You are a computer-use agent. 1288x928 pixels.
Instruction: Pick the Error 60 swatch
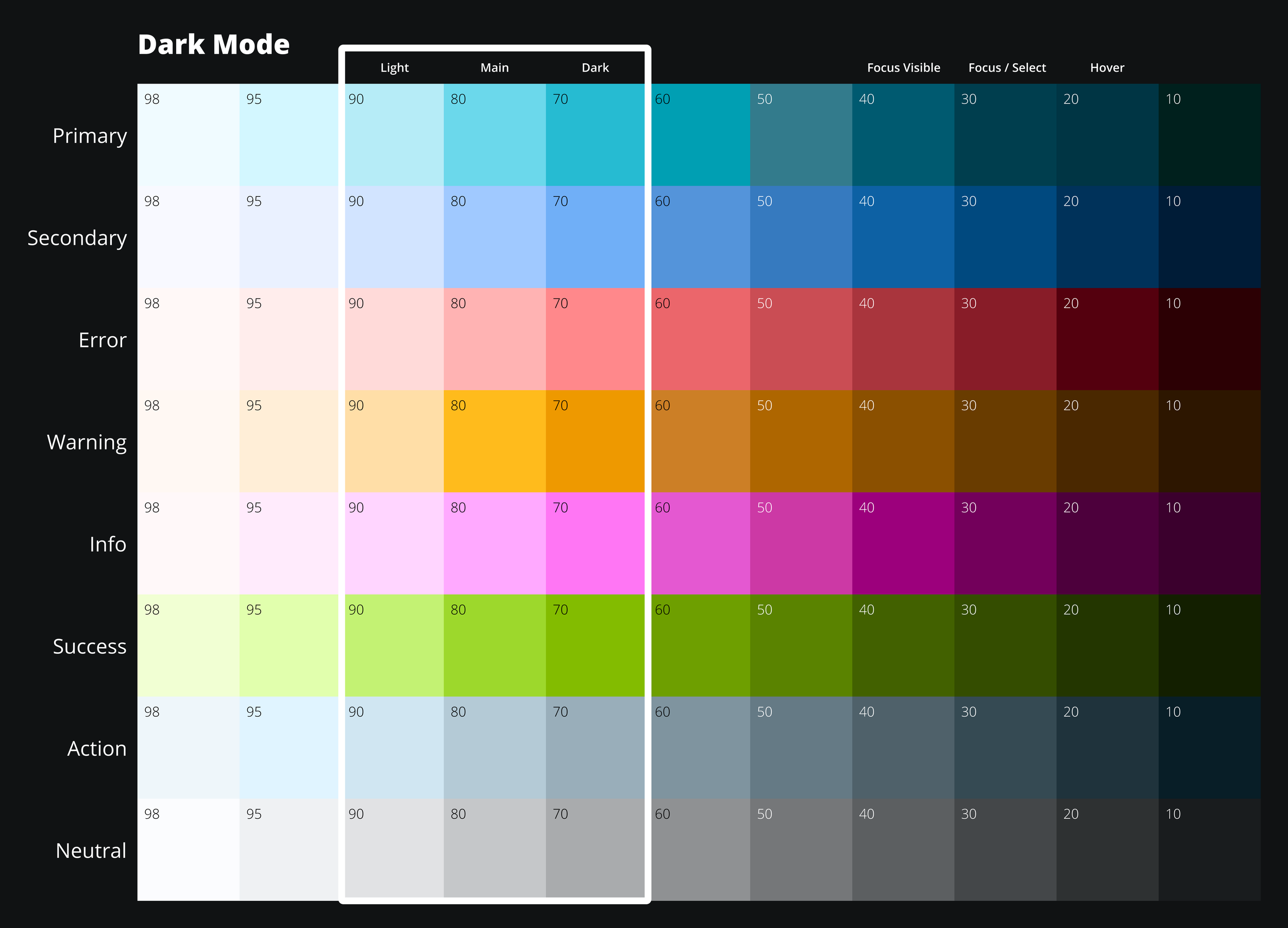tap(700, 339)
